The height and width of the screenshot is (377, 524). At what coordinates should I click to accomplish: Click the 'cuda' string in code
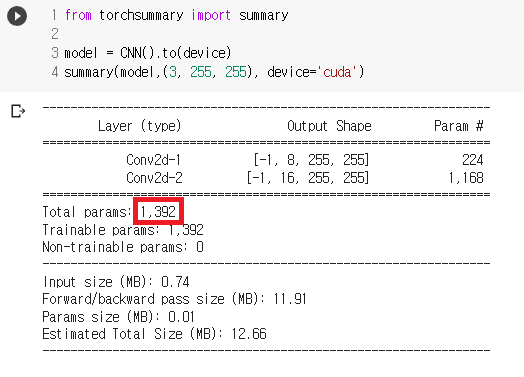(337, 72)
